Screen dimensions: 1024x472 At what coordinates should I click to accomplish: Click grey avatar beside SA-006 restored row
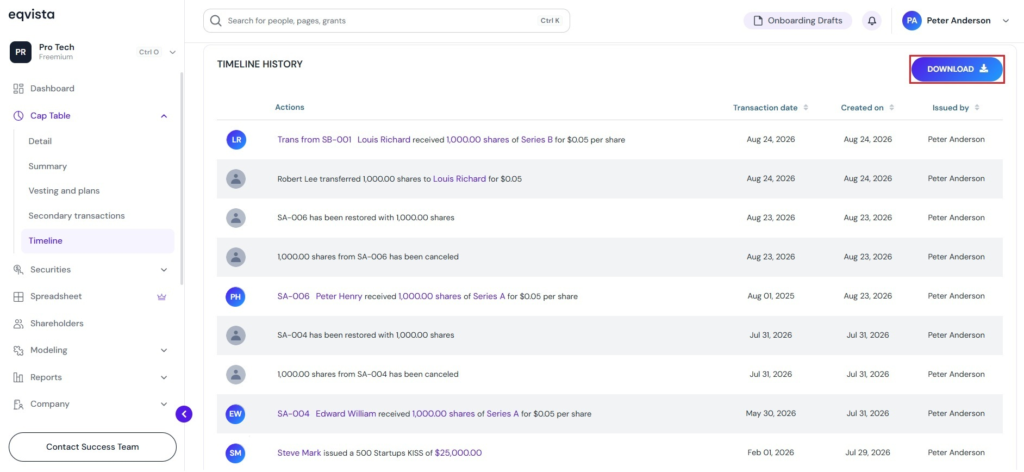coord(236,218)
